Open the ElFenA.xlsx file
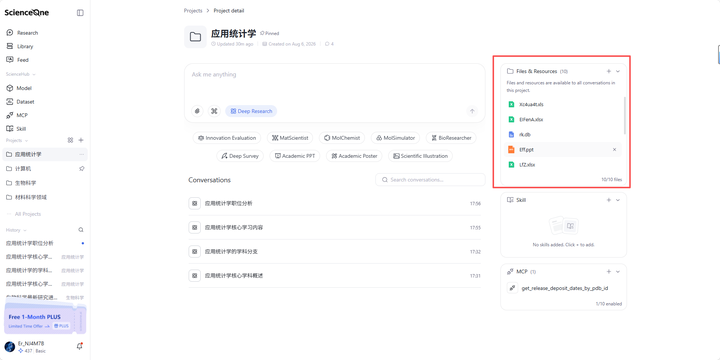Image resolution: width=720 pixels, height=360 pixels. click(x=563, y=119)
